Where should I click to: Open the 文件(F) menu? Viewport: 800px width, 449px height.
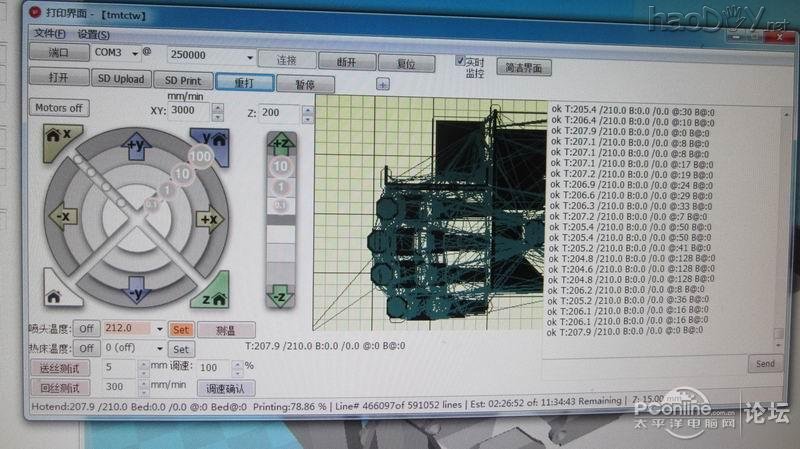49,33
